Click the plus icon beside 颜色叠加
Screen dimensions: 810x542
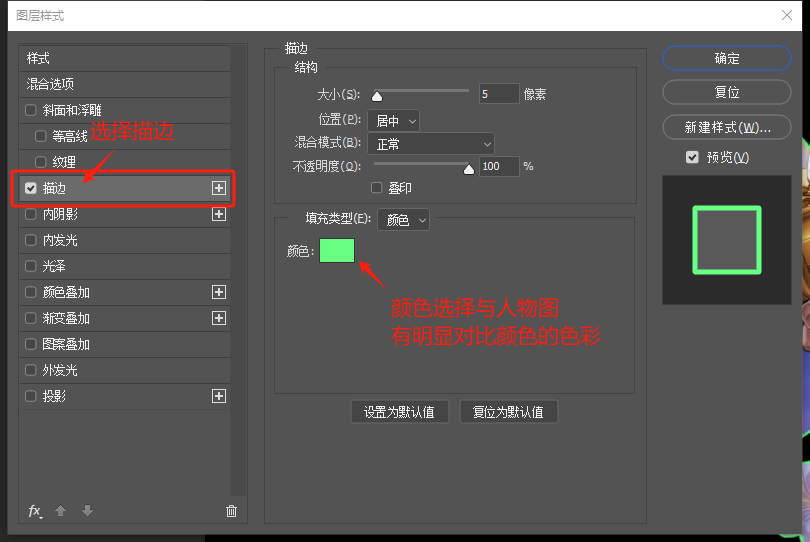tap(219, 292)
